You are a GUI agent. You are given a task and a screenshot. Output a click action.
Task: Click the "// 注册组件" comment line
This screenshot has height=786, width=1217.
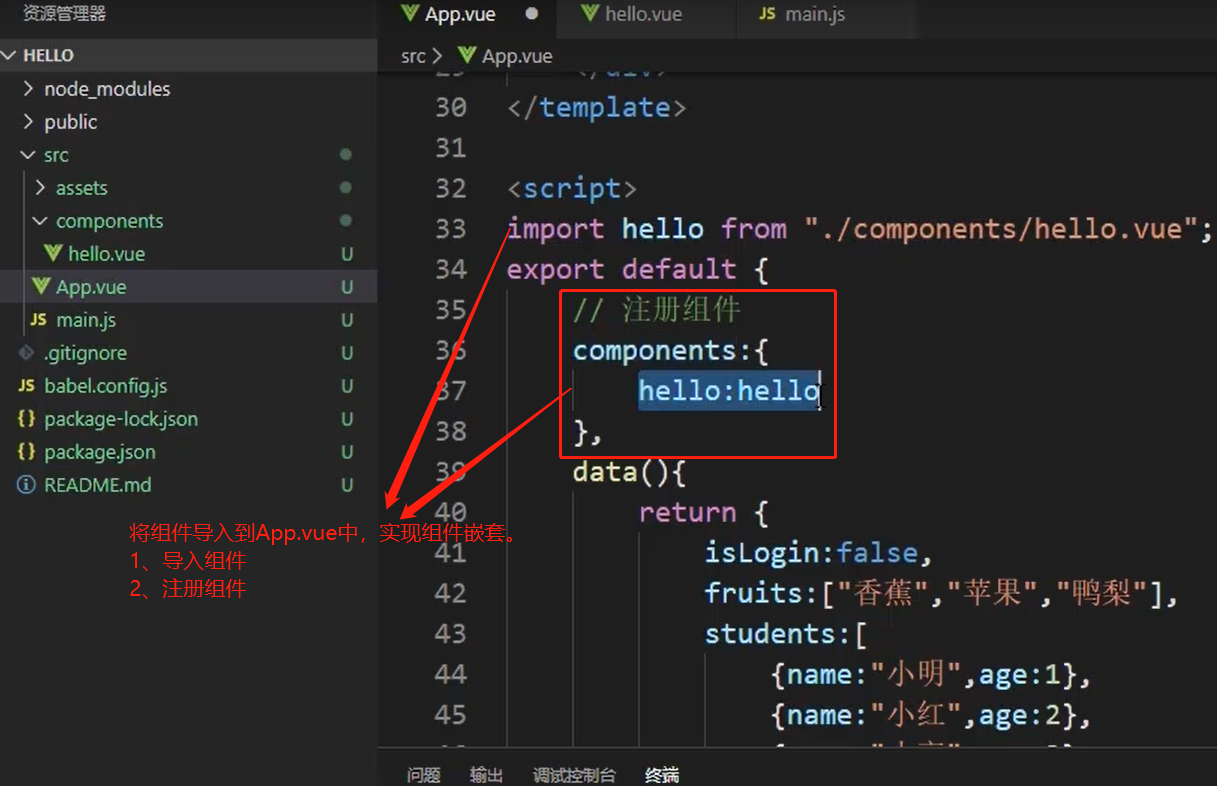656,310
